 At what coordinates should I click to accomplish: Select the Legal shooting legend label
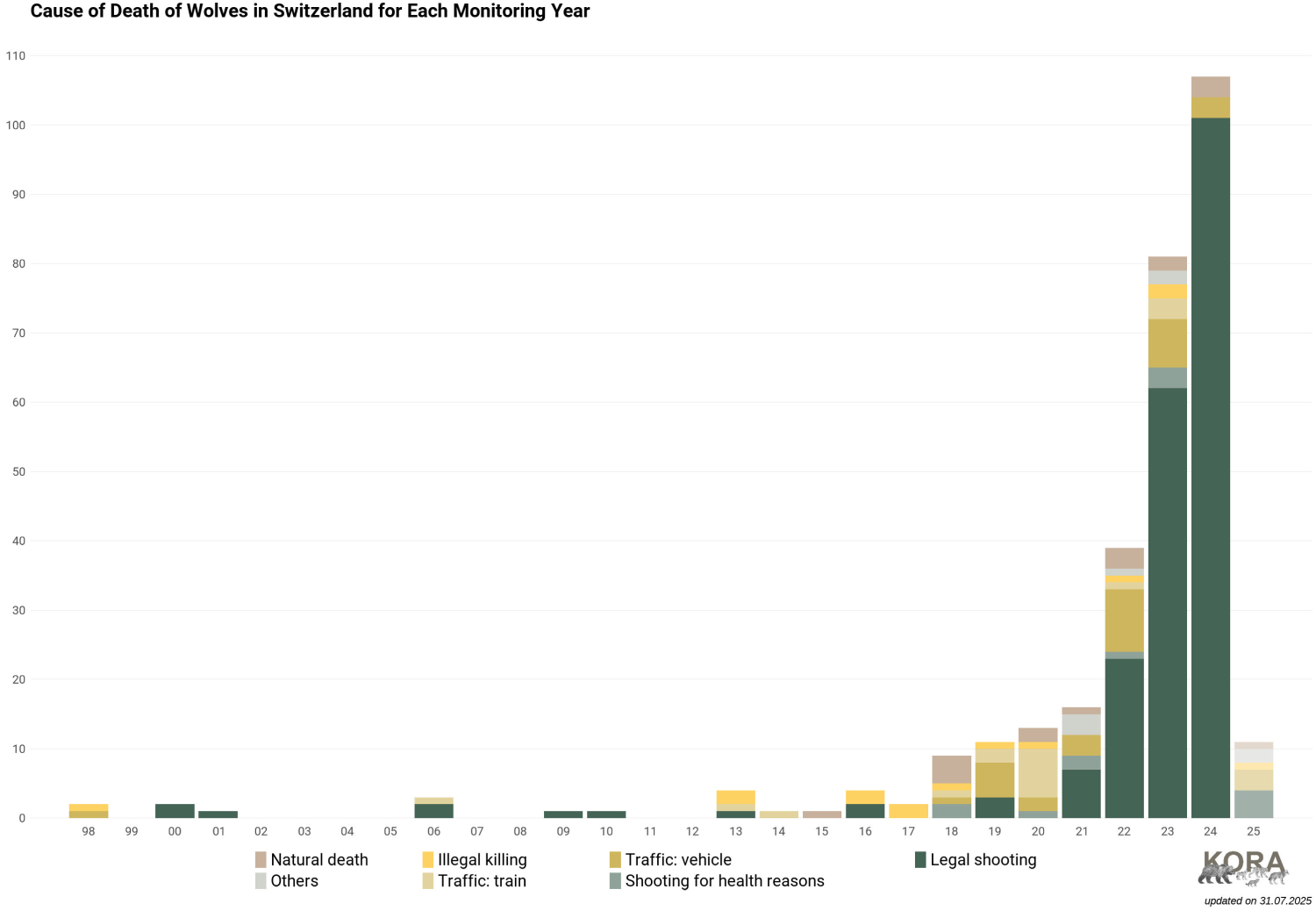pos(983,860)
